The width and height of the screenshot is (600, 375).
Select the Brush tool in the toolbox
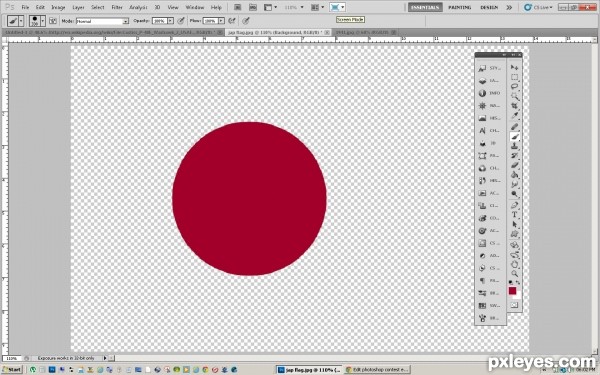pos(514,137)
